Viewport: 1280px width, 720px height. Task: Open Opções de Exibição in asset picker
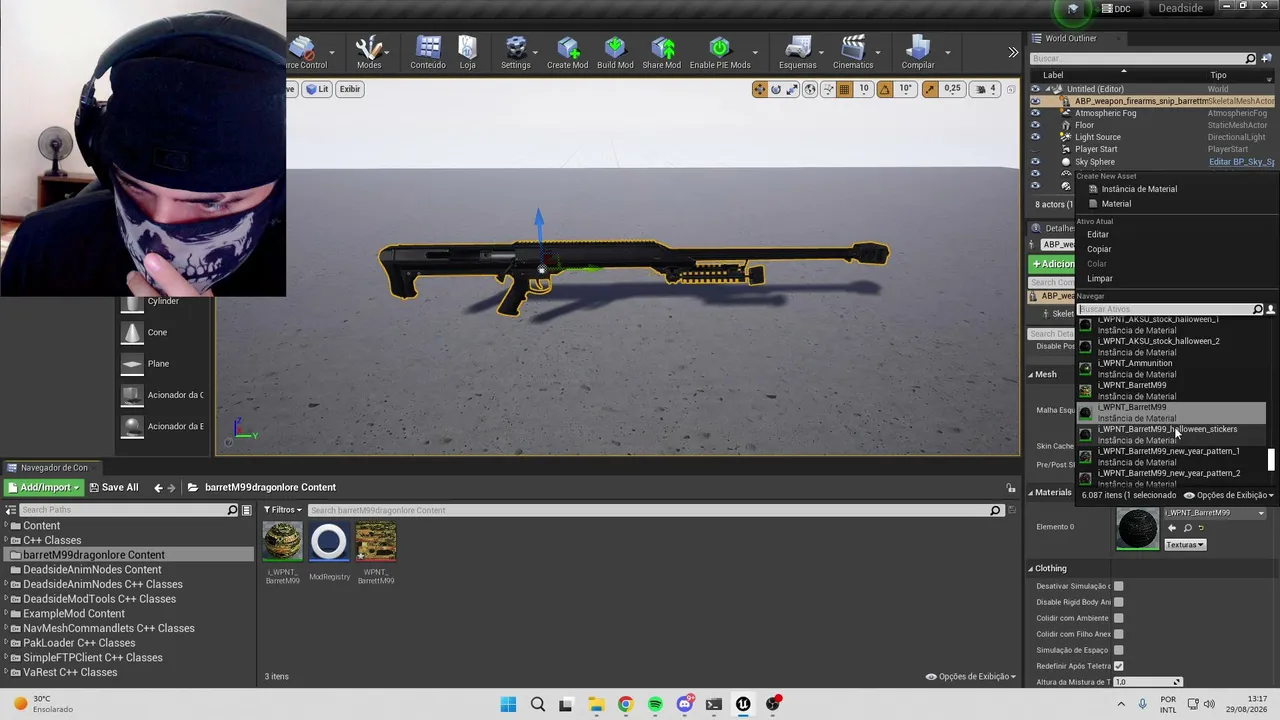coord(1229,495)
